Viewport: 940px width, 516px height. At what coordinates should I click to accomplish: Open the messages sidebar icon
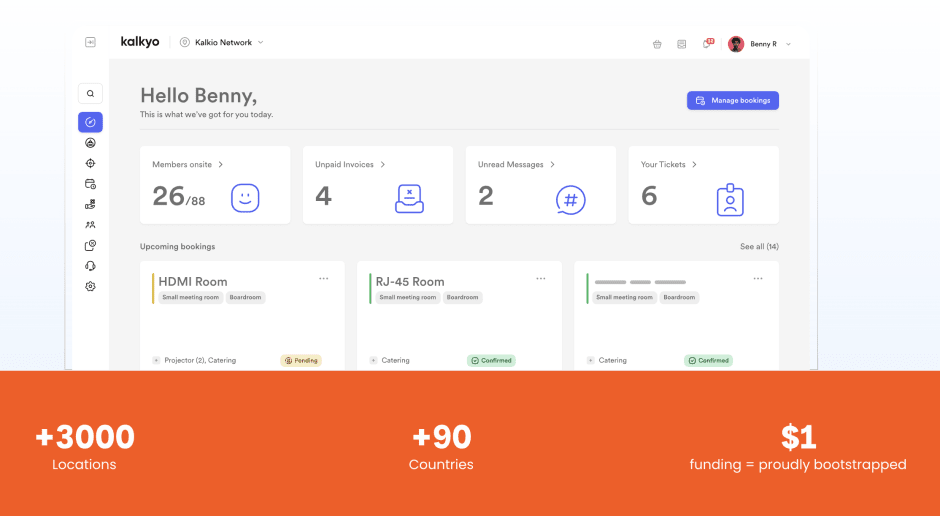coord(90,245)
